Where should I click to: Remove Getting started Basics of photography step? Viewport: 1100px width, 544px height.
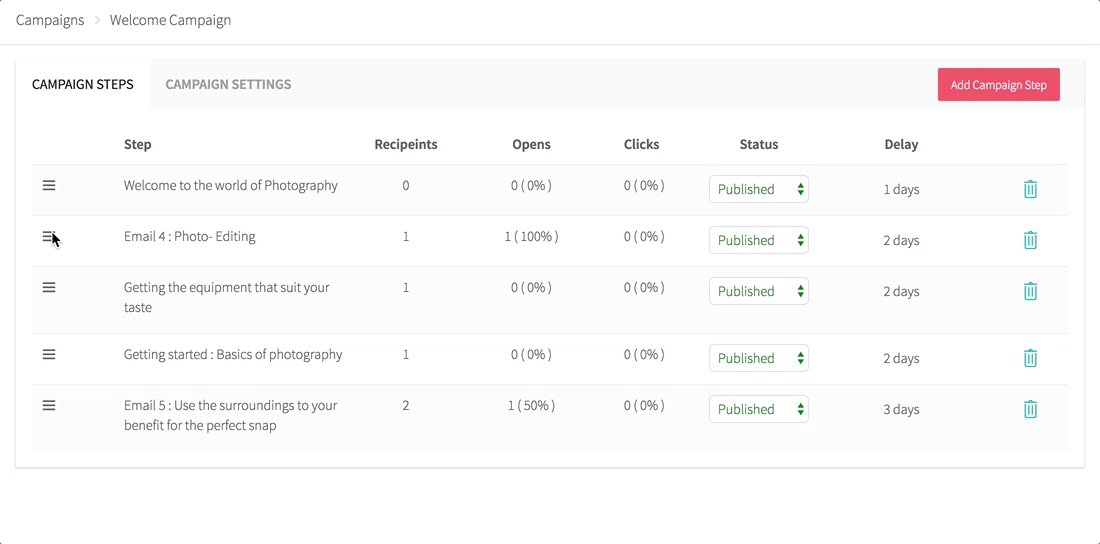coord(1030,358)
